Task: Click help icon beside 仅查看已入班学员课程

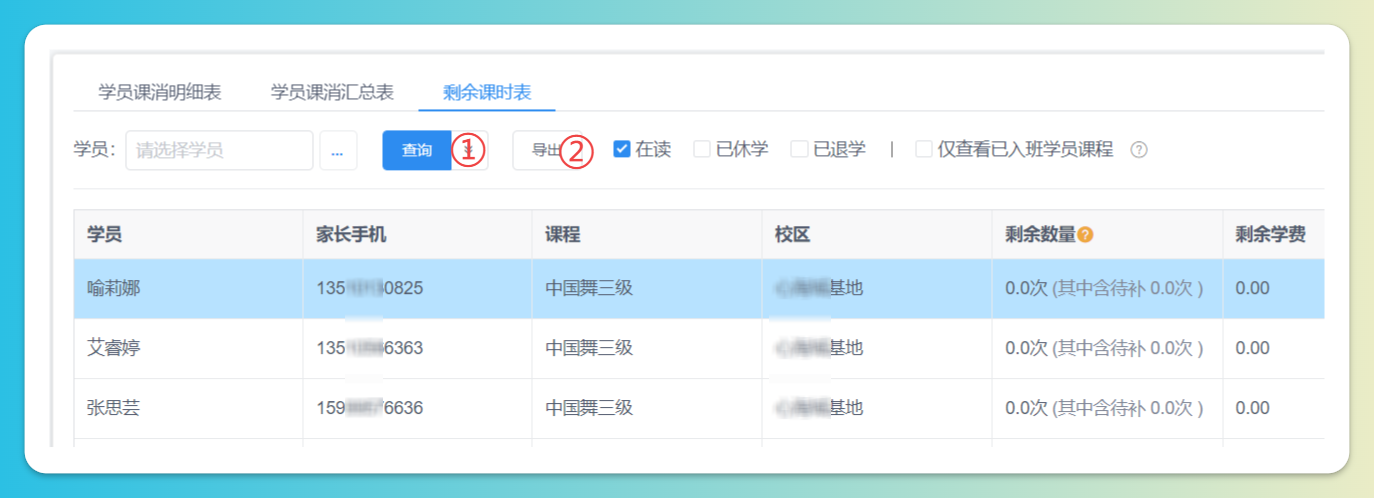Action: tap(1138, 150)
